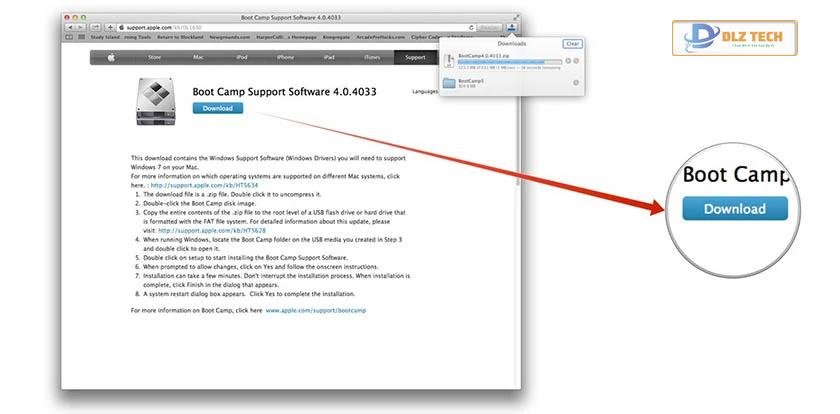
Task: Enter full screen with the corner arrows icon
Action: click(x=516, y=18)
